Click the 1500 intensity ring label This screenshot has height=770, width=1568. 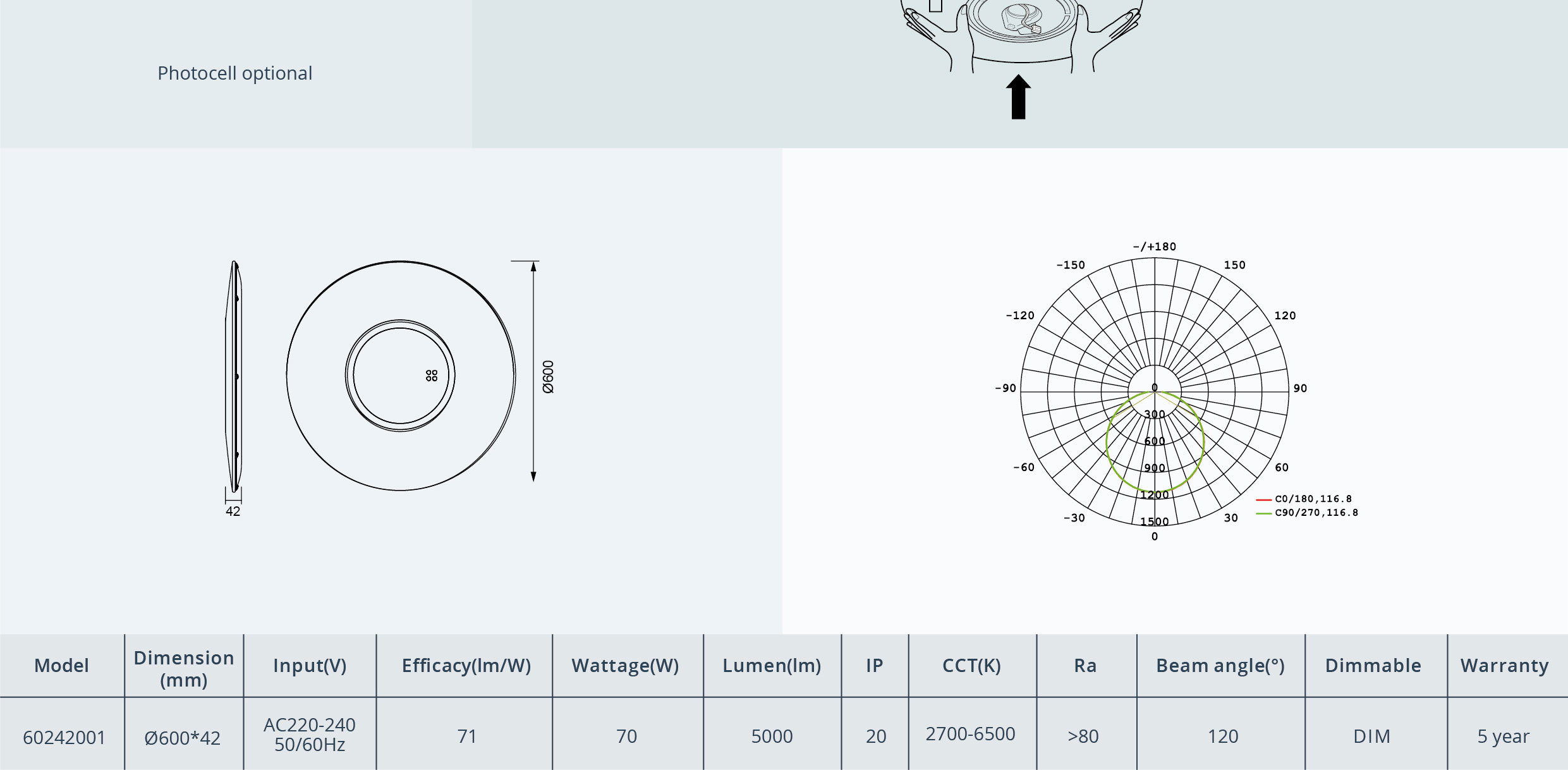pyautogui.click(x=1155, y=522)
